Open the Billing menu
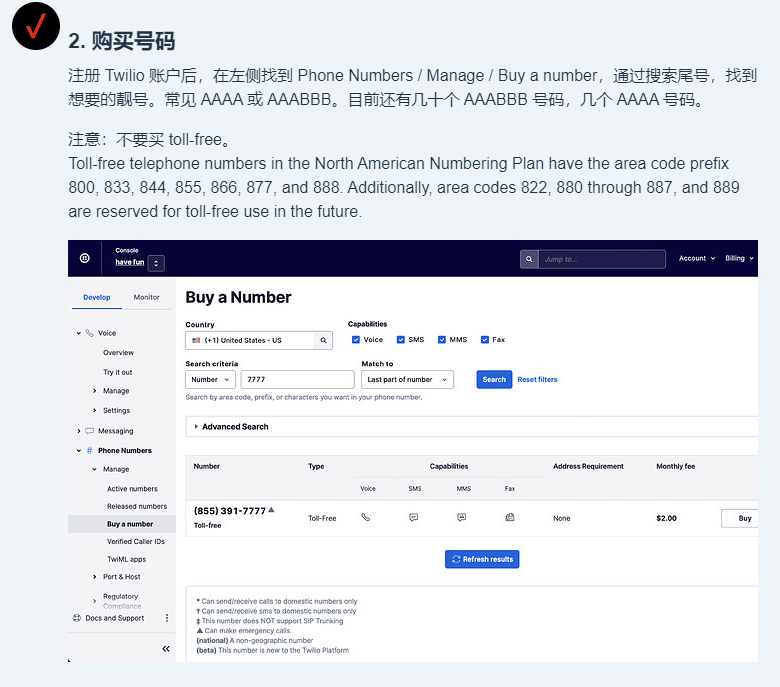 tap(739, 258)
